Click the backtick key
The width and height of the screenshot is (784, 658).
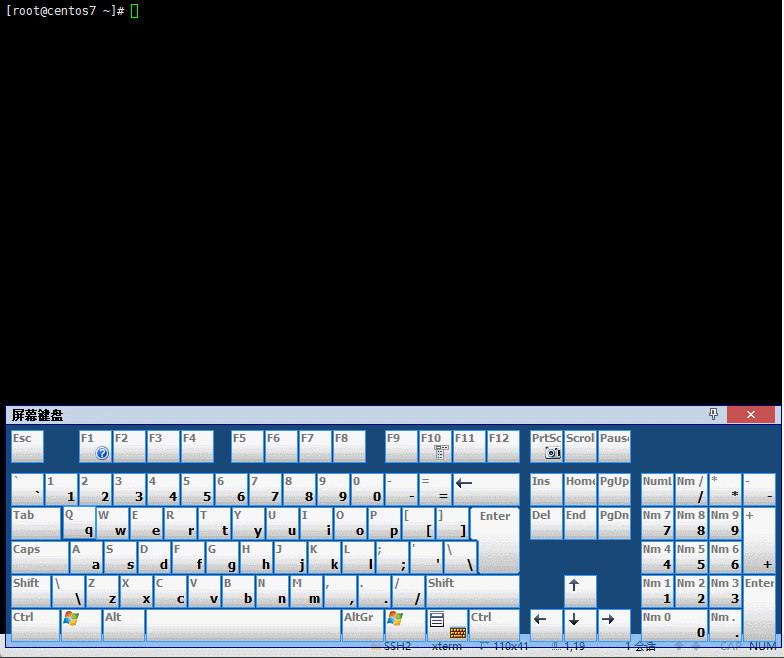click(27, 490)
